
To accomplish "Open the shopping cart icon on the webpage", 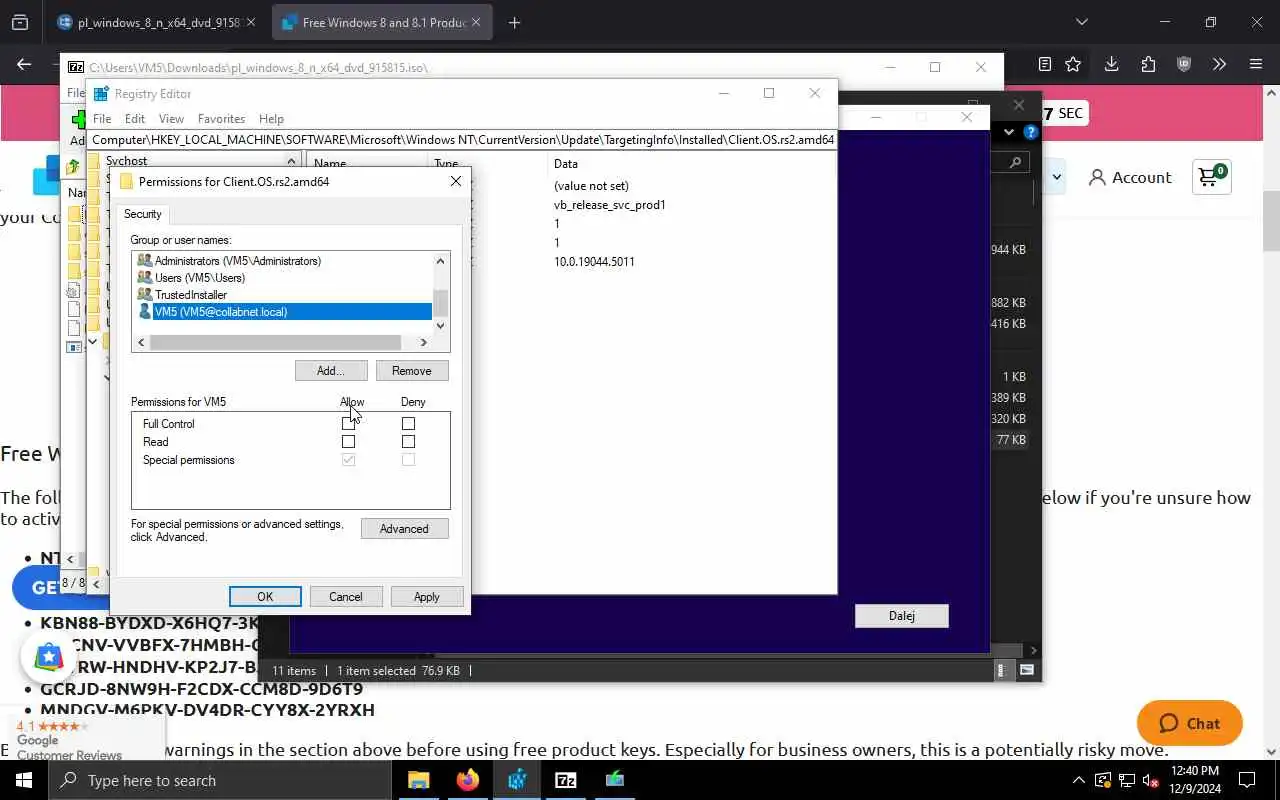I will pyautogui.click(x=1211, y=177).
